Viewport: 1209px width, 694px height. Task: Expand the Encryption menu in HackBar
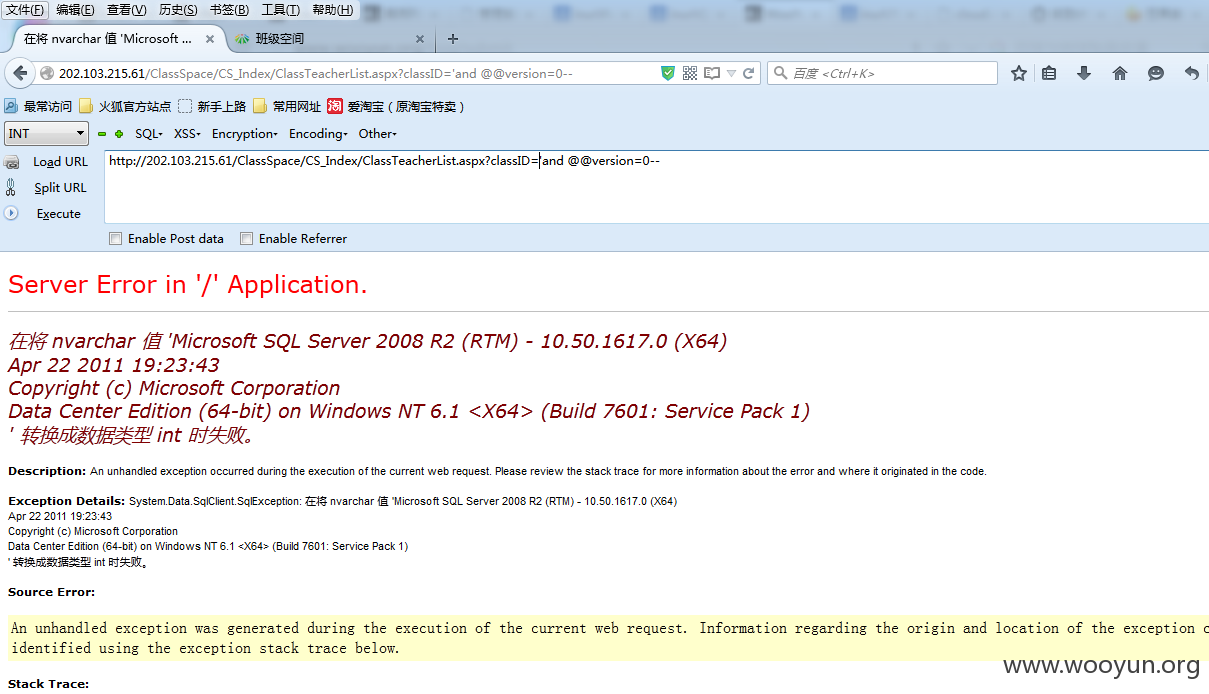245,134
